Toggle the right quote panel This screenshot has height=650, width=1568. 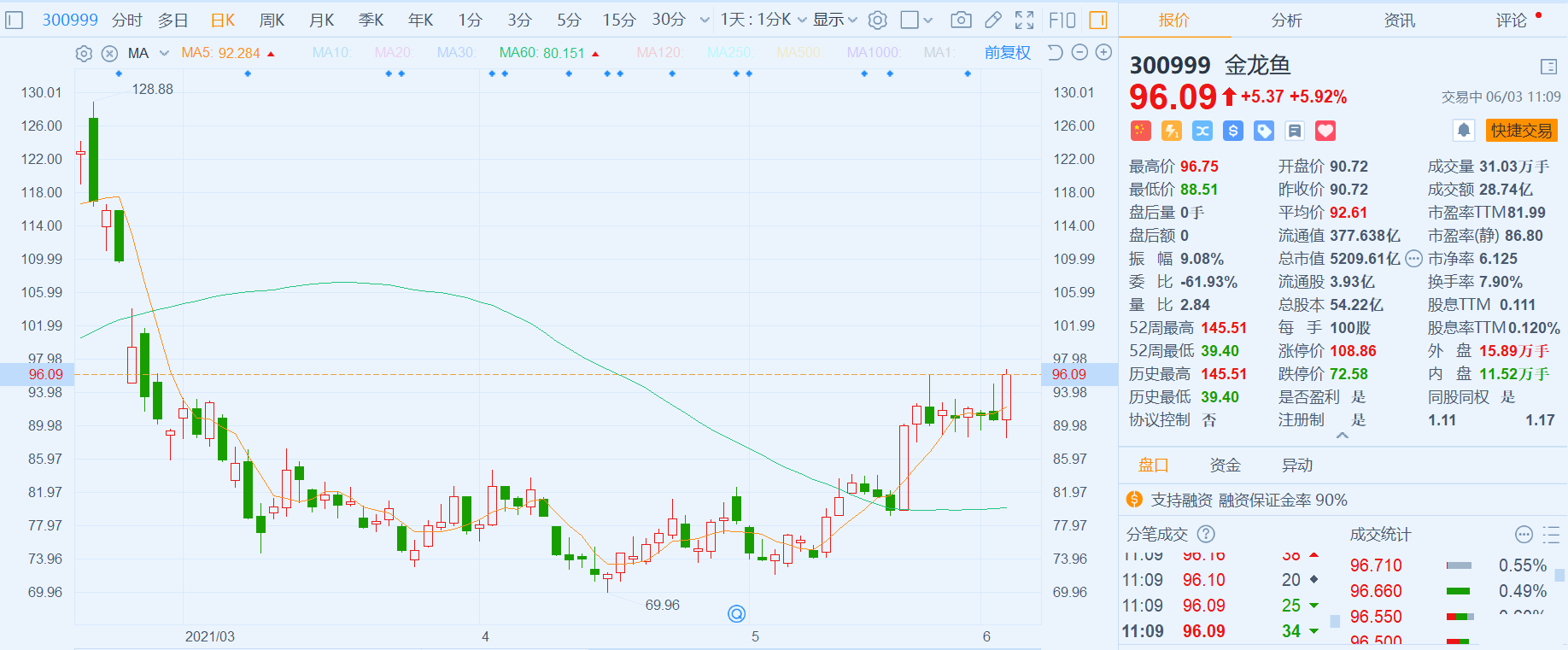[x=1098, y=20]
